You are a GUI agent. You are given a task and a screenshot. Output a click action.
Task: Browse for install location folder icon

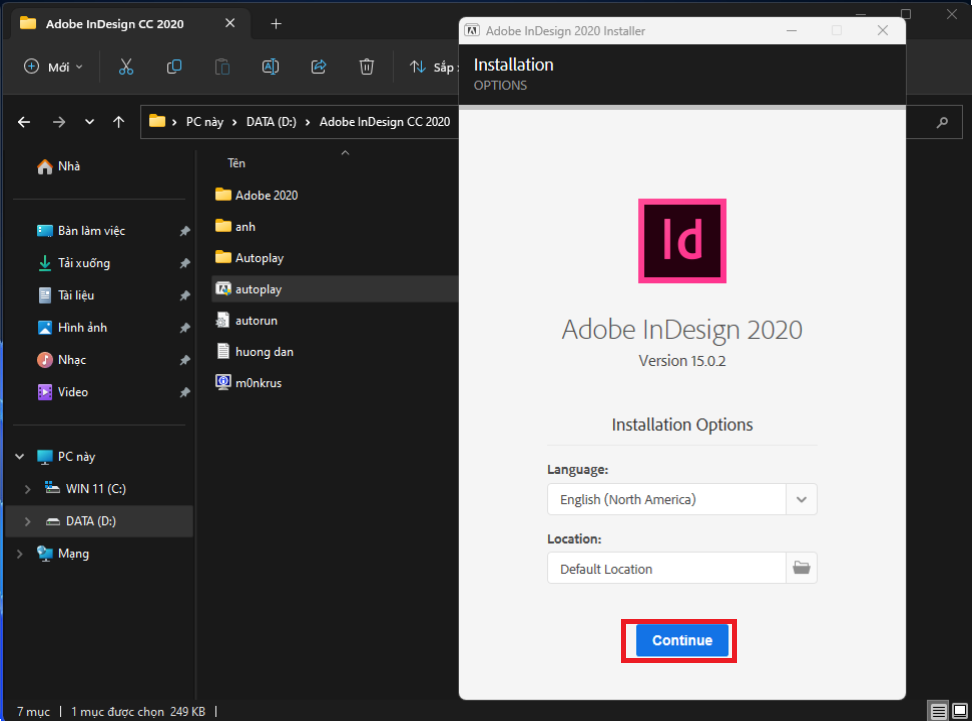[x=801, y=568]
